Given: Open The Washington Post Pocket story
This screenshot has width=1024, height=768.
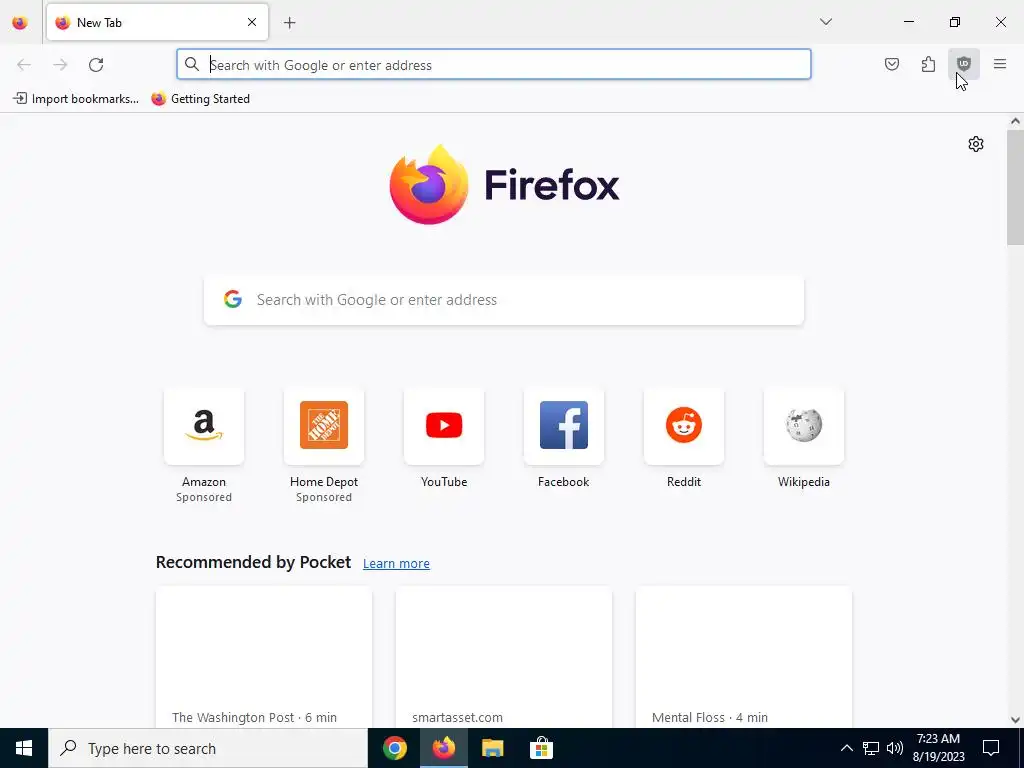Looking at the screenshot, I should click(x=264, y=657).
